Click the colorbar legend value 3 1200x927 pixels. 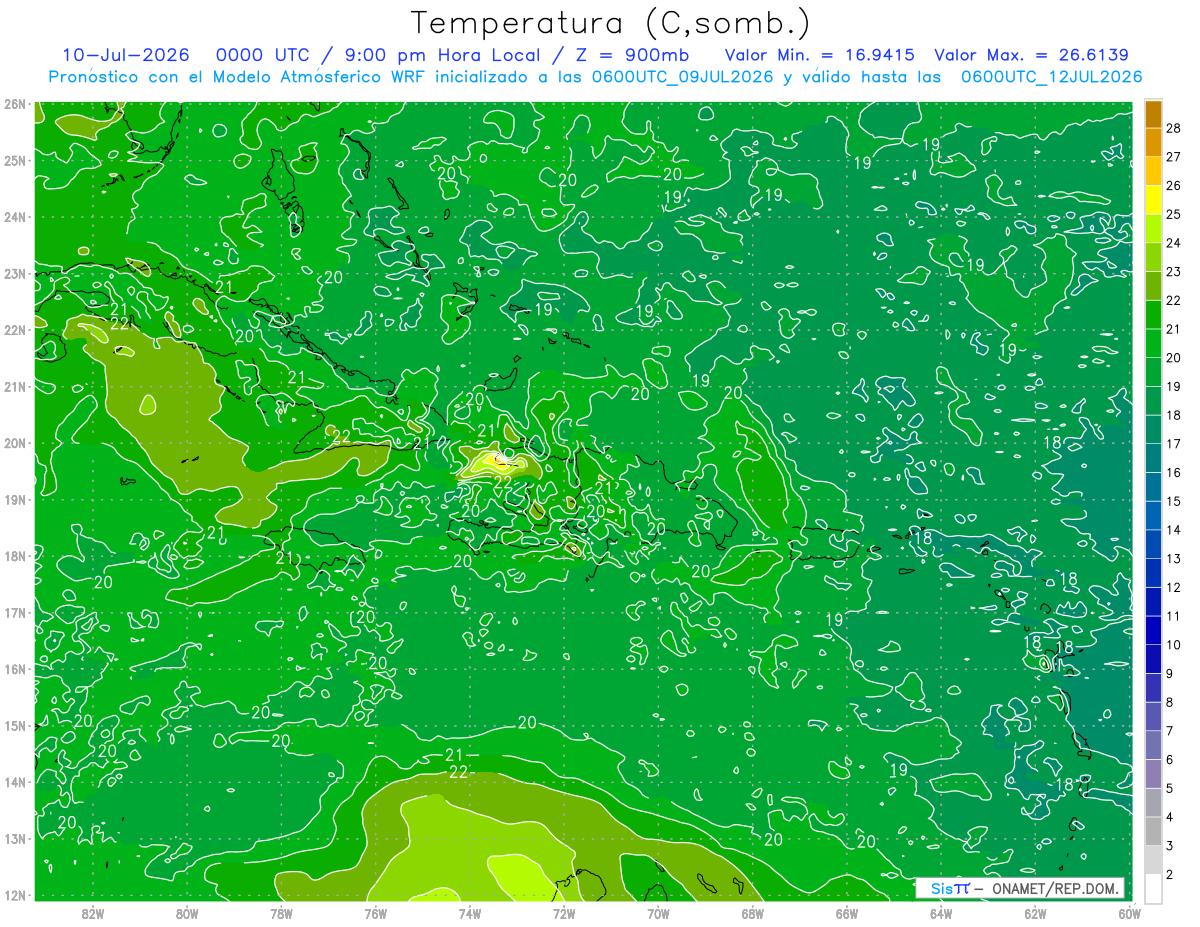1170,846
